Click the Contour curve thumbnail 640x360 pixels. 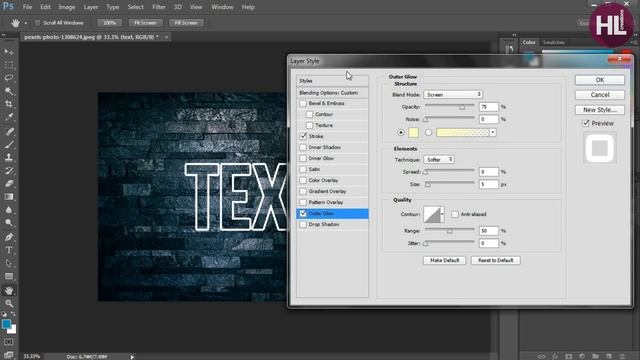(432, 215)
